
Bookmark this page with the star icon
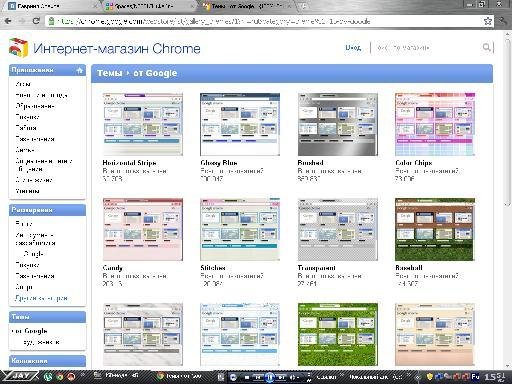(488, 21)
